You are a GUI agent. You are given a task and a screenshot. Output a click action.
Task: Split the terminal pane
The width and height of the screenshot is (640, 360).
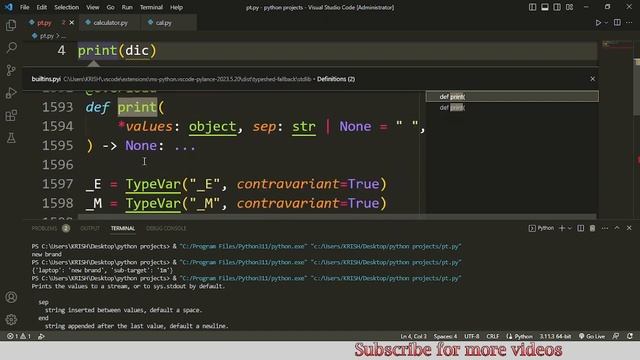click(x=580, y=228)
